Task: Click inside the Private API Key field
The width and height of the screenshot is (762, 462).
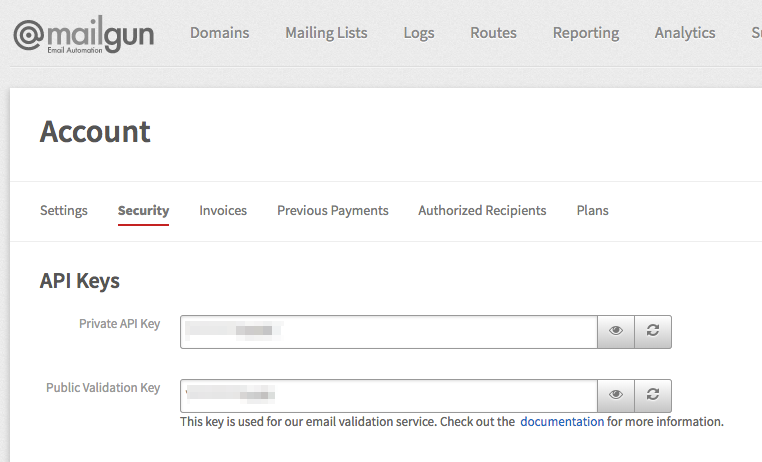Action: click(389, 332)
